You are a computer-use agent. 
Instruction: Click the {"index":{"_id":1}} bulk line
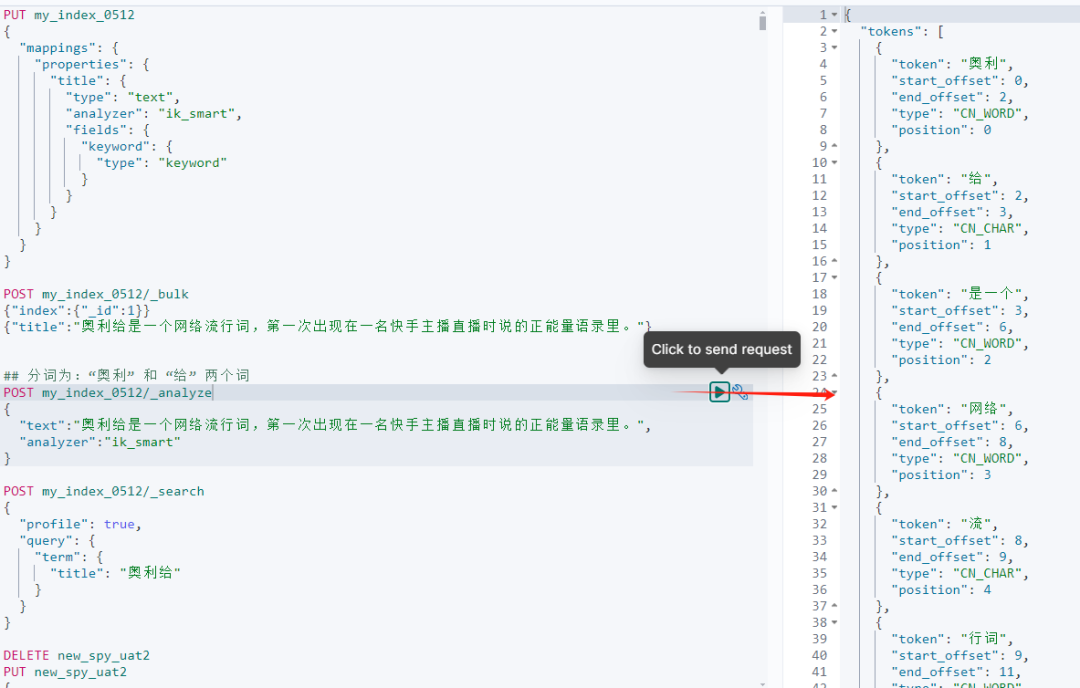pos(76,311)
